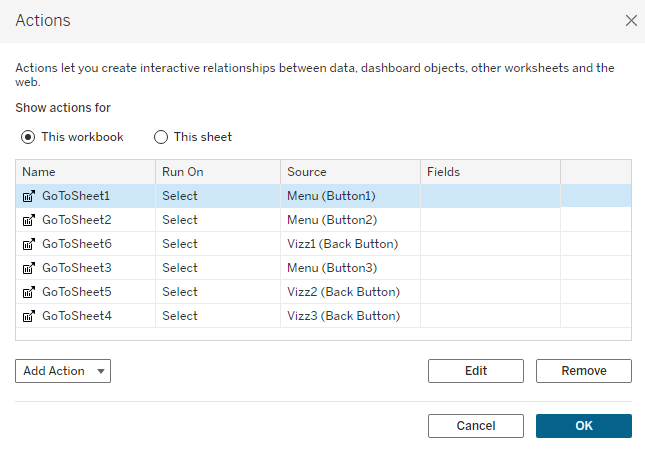Close the Actions dialog with X
The width and height of the screenshot is (645, 453).
click(631, 20)
